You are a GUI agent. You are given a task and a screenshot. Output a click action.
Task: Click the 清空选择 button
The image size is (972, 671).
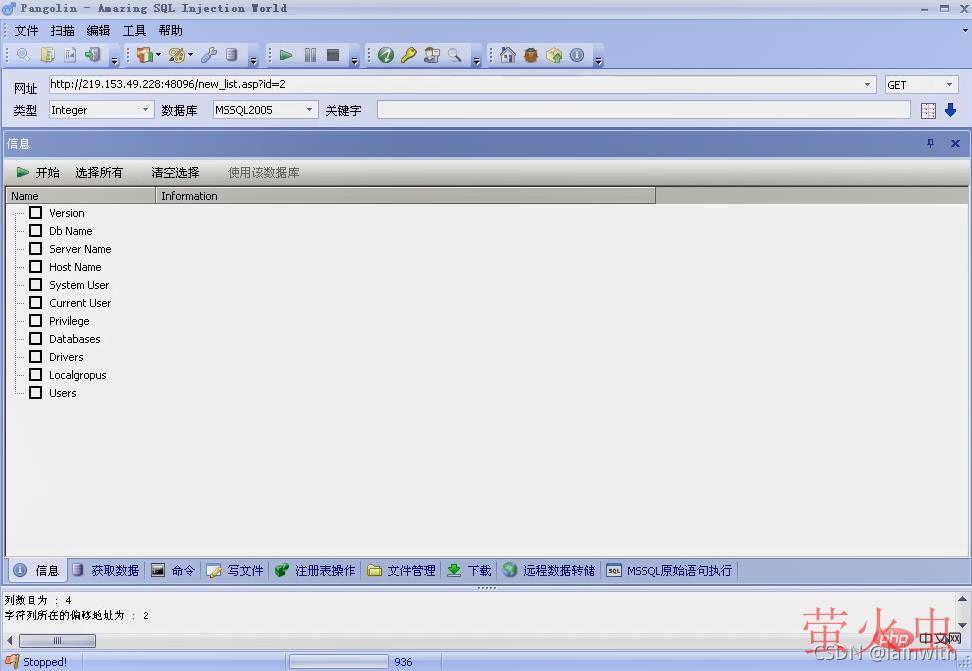(x=174, y=172)
